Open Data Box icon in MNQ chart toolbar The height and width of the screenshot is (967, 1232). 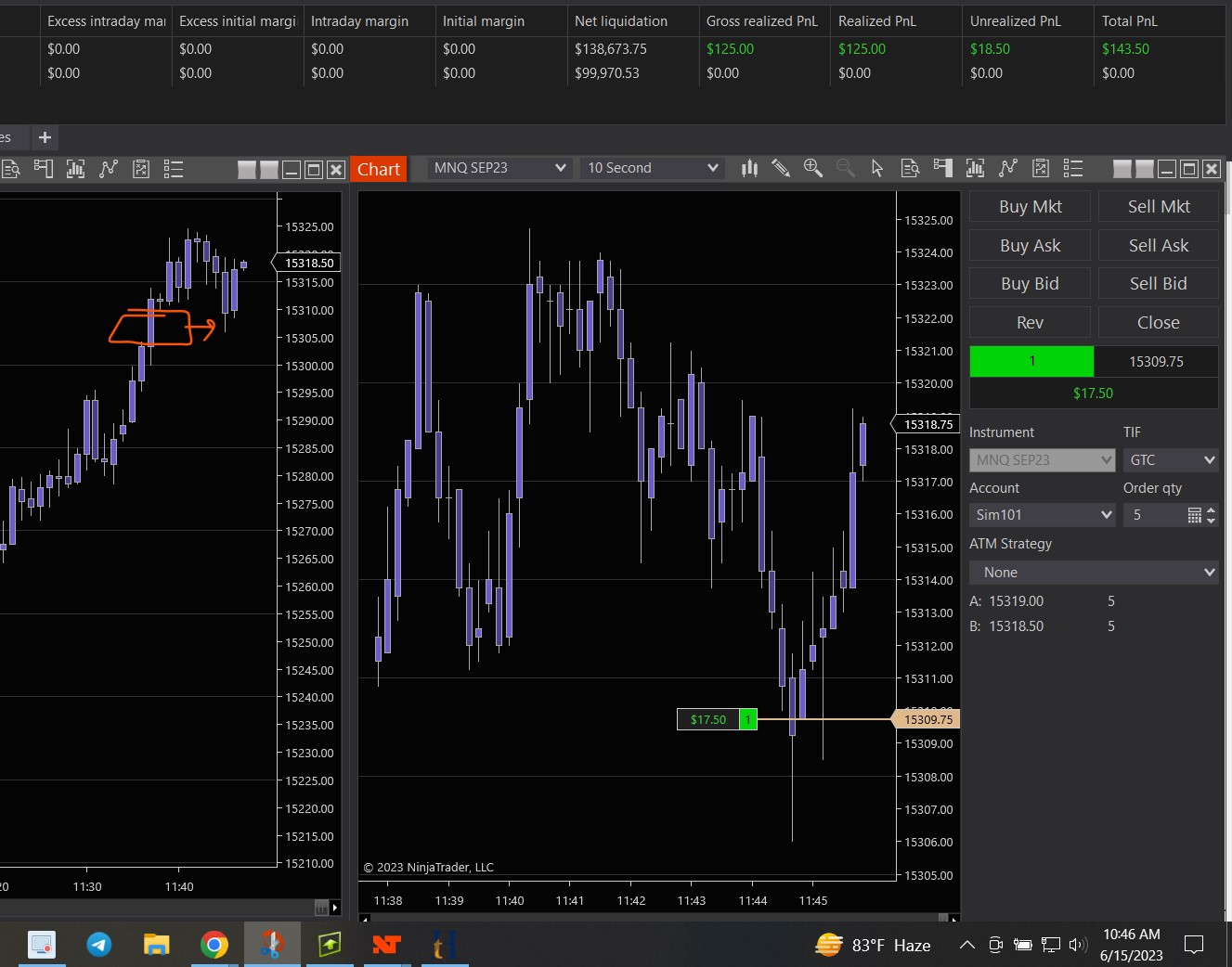[x=910, y=168]
